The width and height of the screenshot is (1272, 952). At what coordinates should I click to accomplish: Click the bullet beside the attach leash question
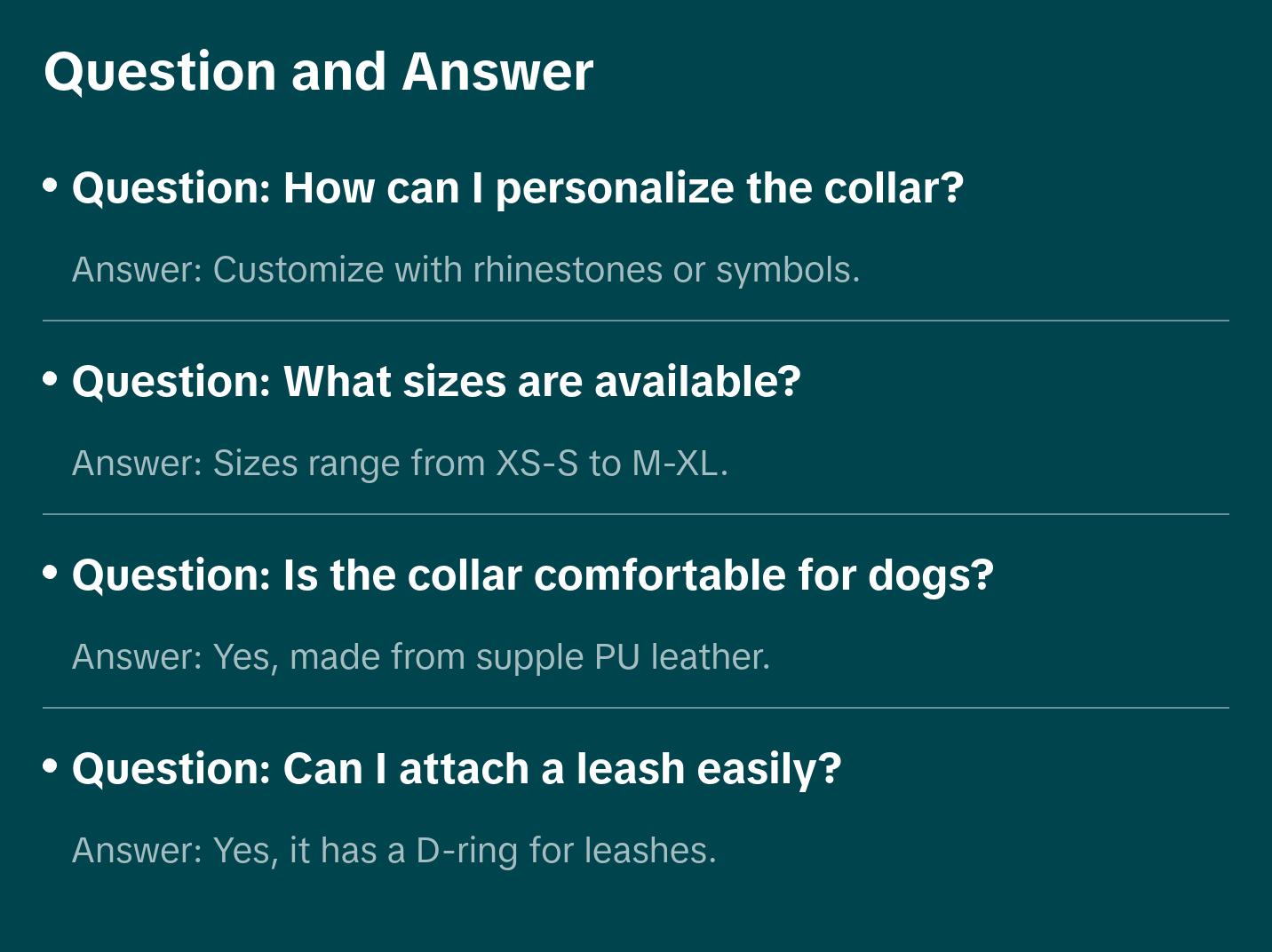(51, 766)
